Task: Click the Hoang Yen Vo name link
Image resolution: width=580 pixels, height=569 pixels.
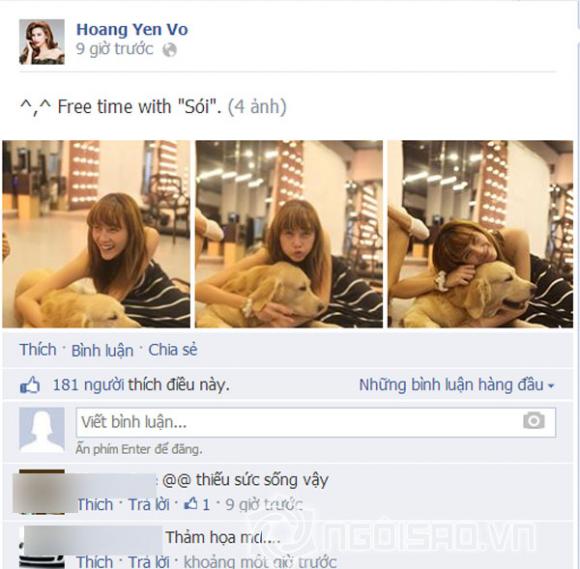Action: [132, 30]
